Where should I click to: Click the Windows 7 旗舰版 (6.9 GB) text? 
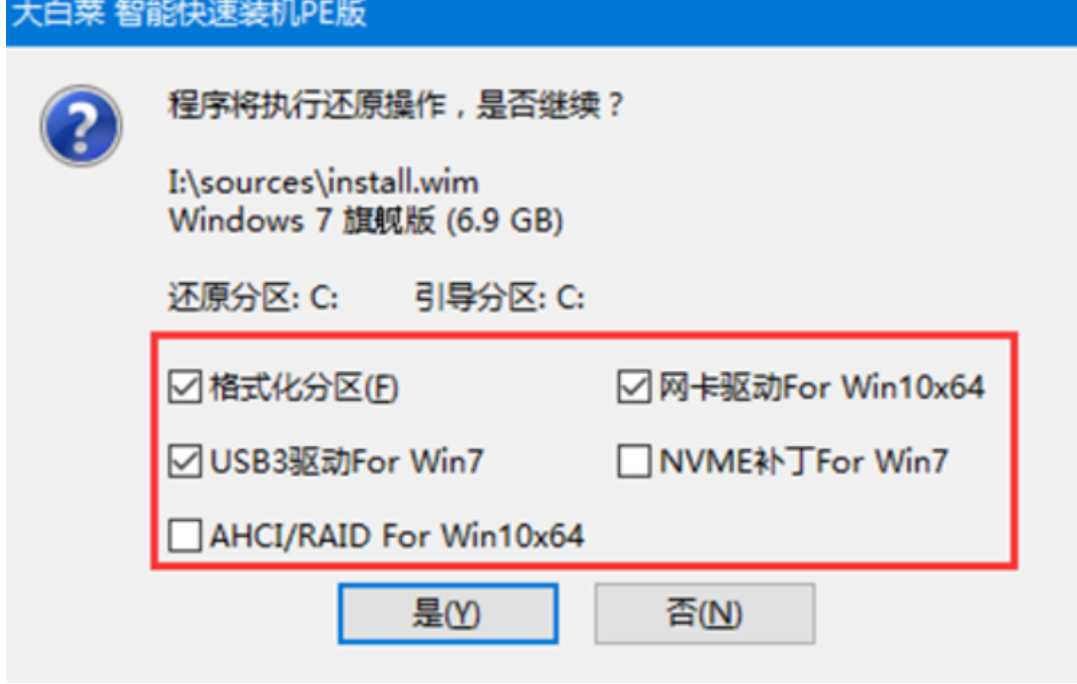[x=366, y=221]
